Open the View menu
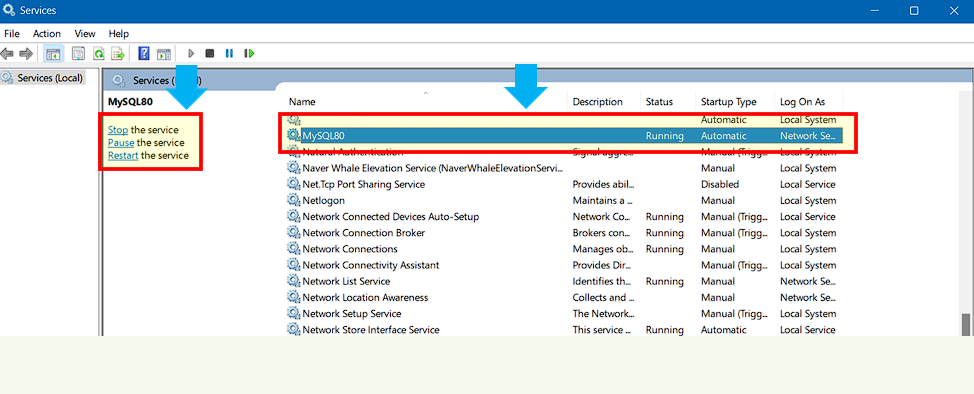 pyautogui.click(x=85, y=34)
